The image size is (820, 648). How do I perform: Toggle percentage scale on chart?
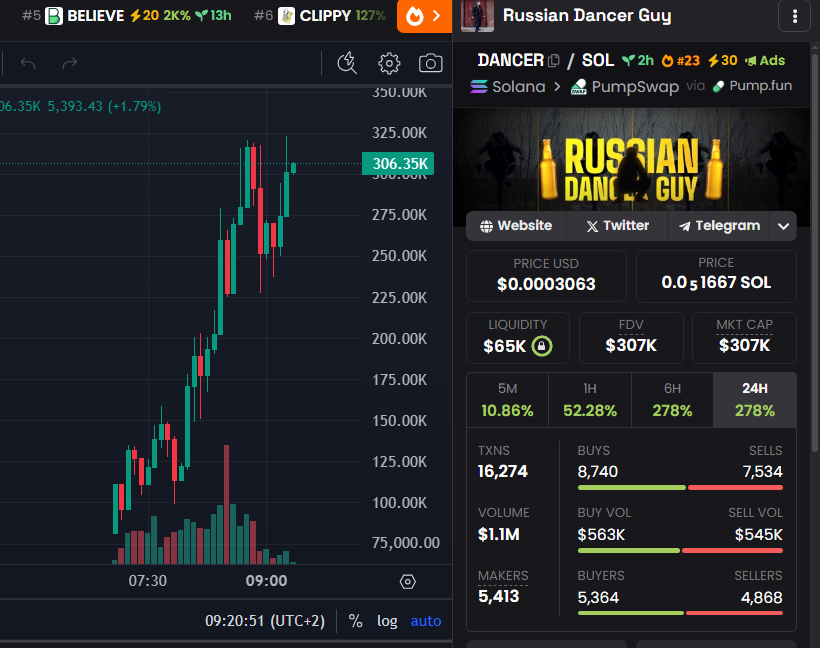point(356,621)
